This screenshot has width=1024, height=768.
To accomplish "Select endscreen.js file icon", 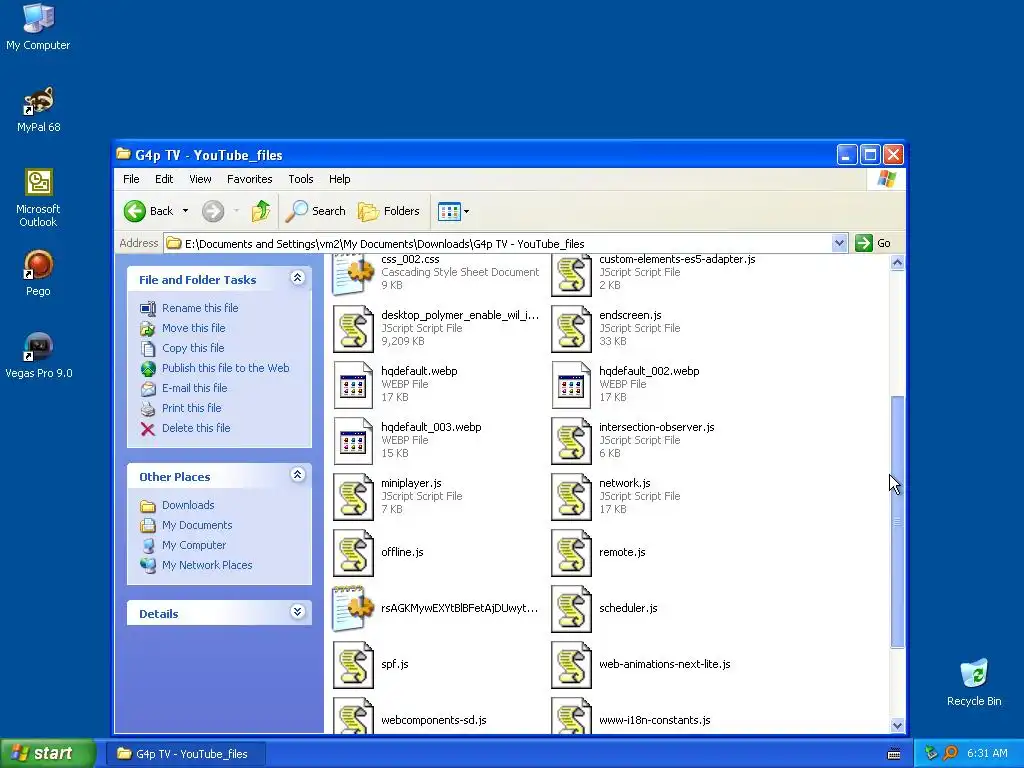I will point(571,329).
